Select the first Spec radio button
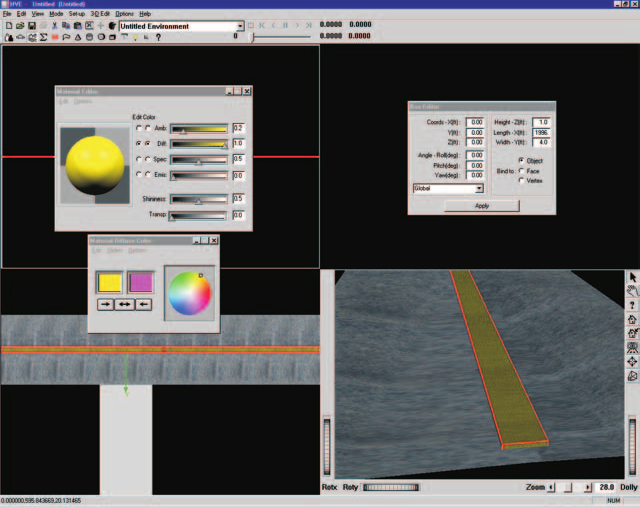This screenshot has width=640, height=507. tap(139, 159)
